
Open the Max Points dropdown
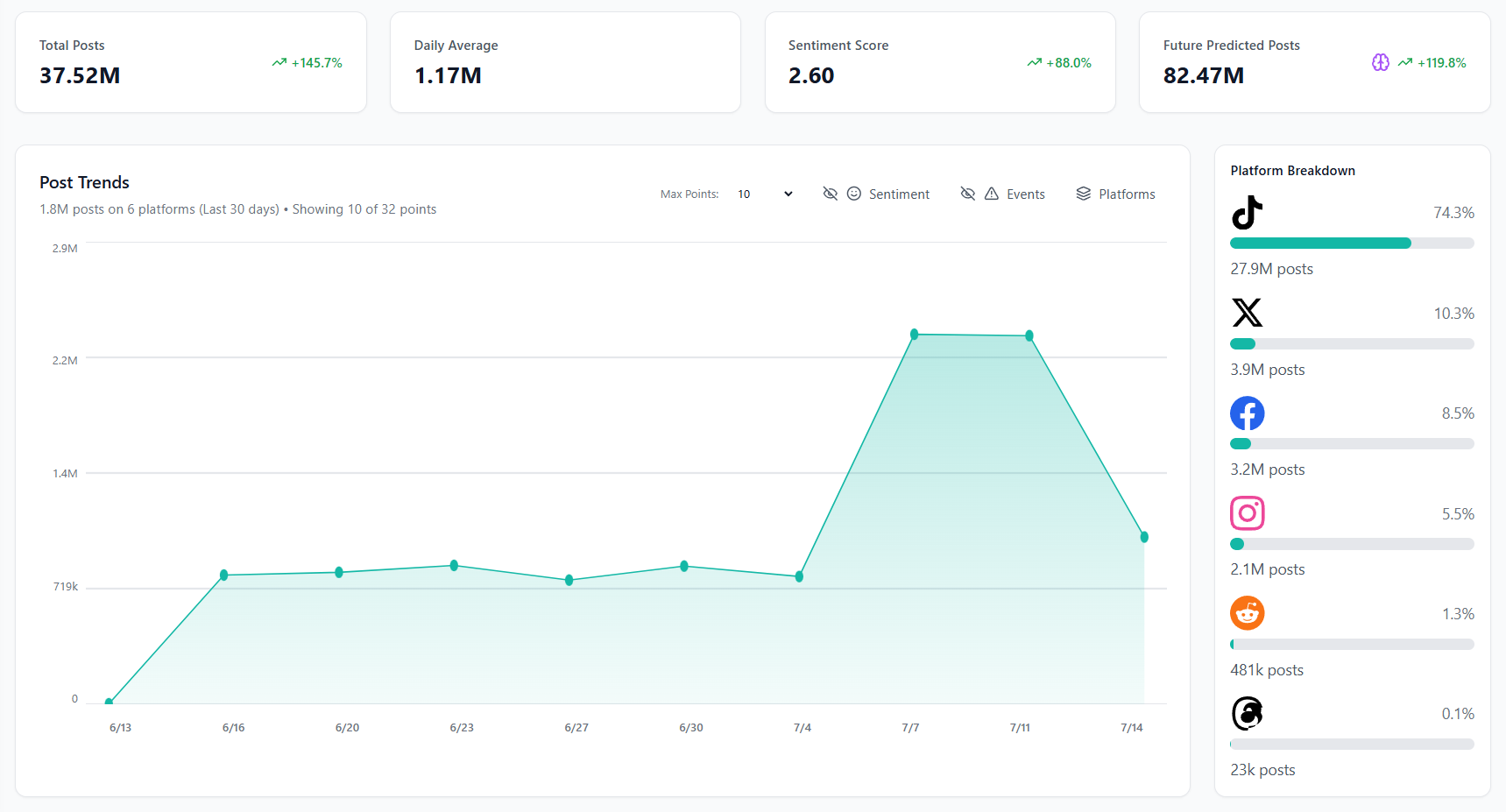click(x=763, y=194)
